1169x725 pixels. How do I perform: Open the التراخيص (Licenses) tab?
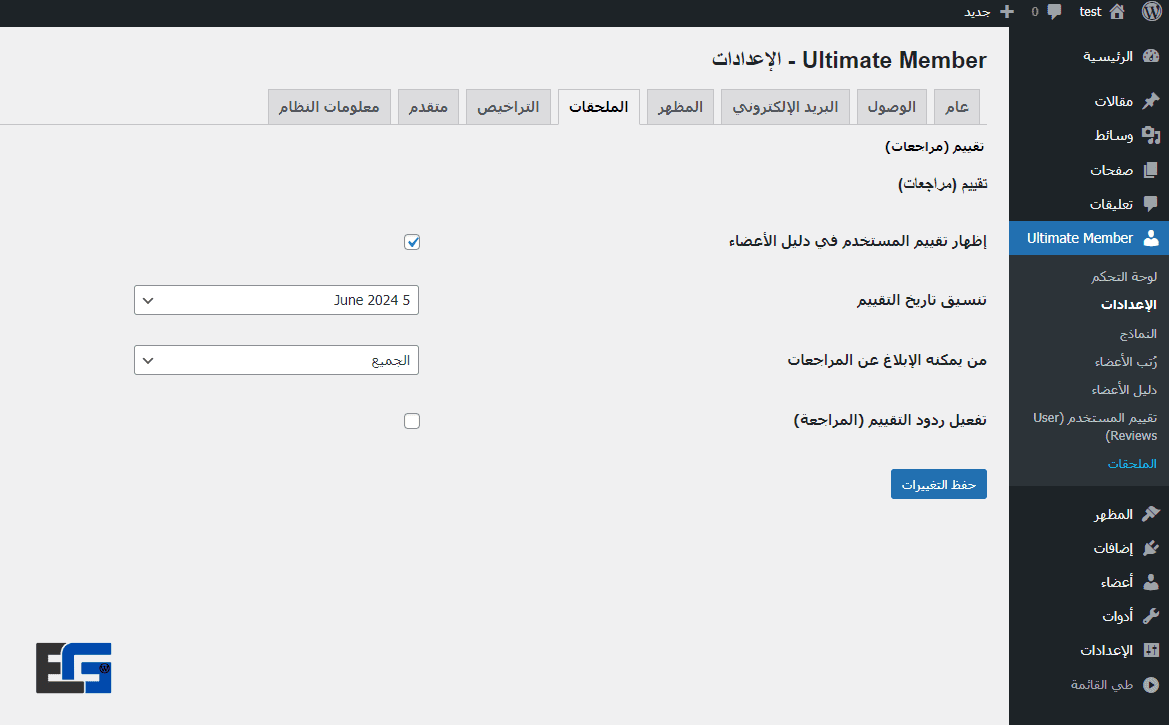click(508, 106)
